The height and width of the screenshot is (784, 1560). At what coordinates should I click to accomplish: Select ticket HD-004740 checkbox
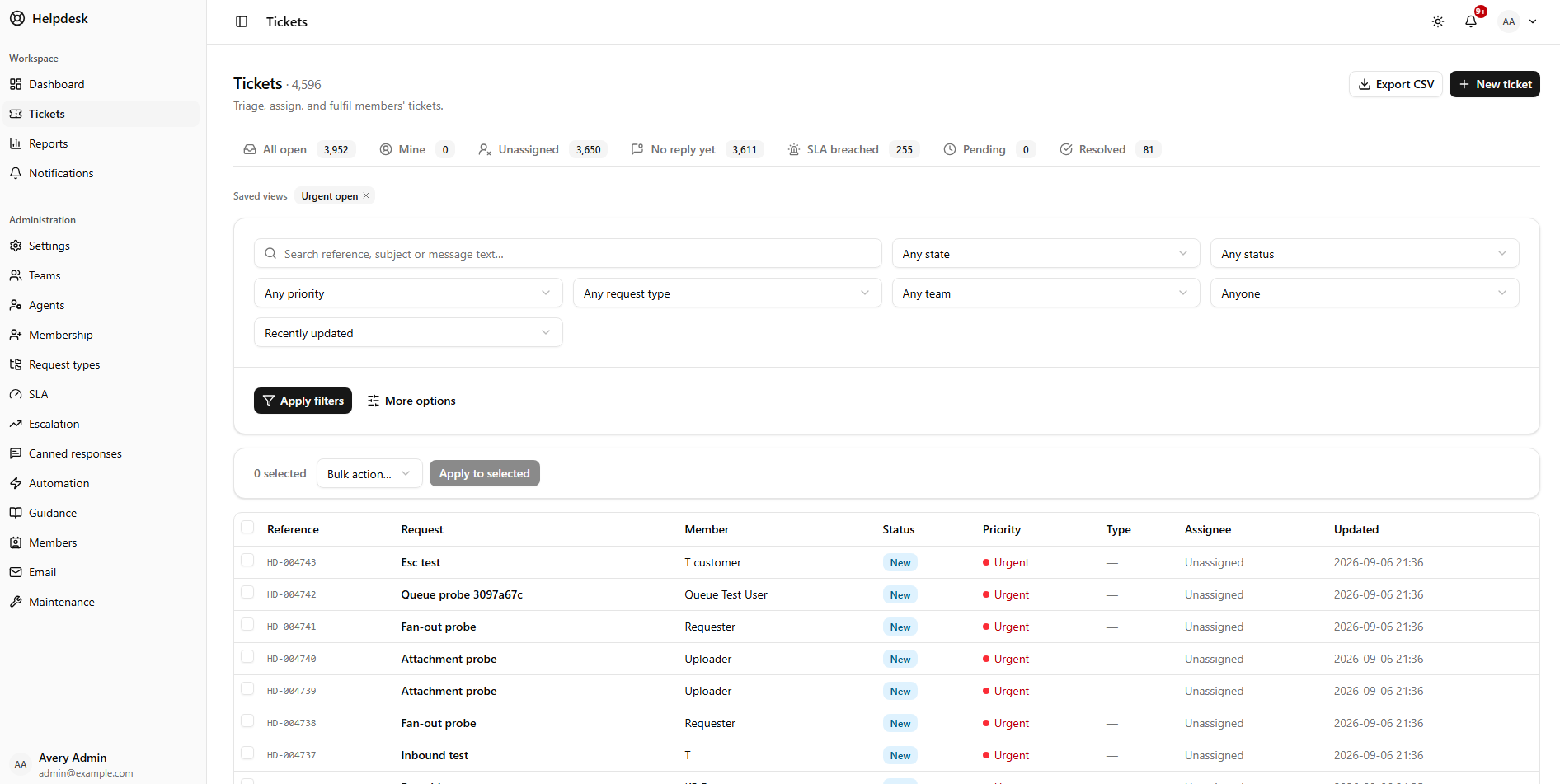pos(247,657)
